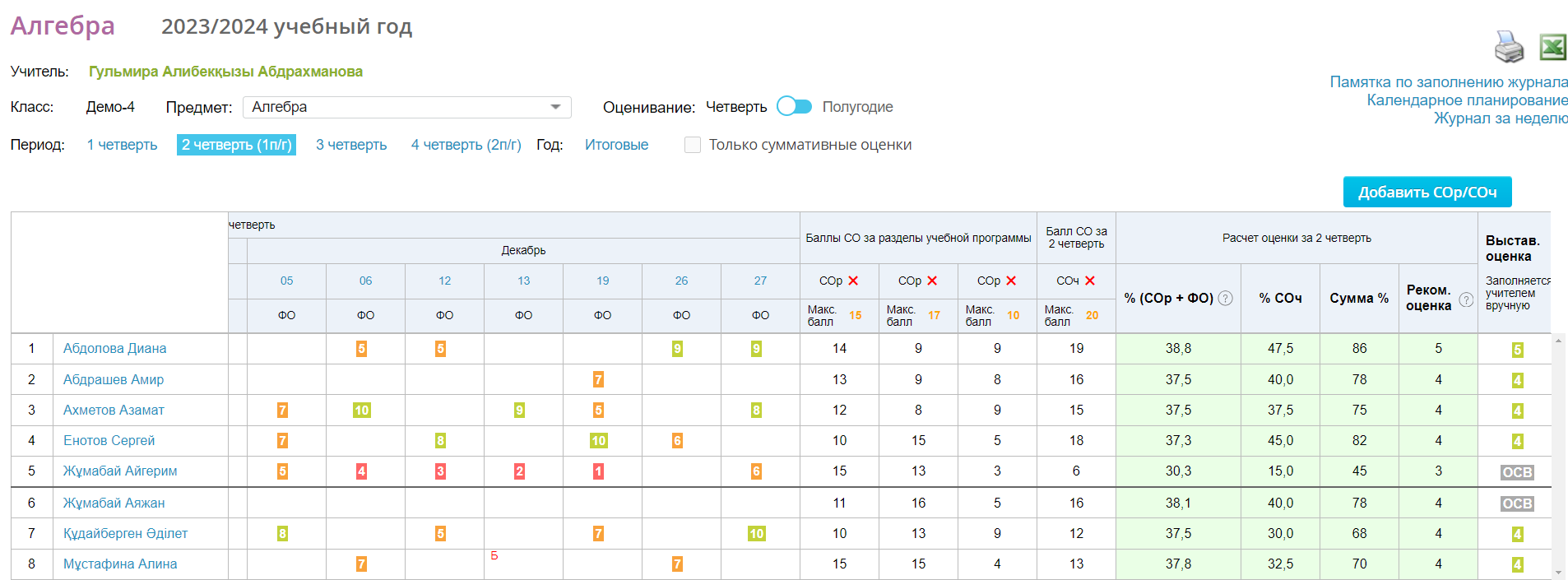Click the printer icon
This screenshot has height=580, width=1568.
[x=1509, y=47]
